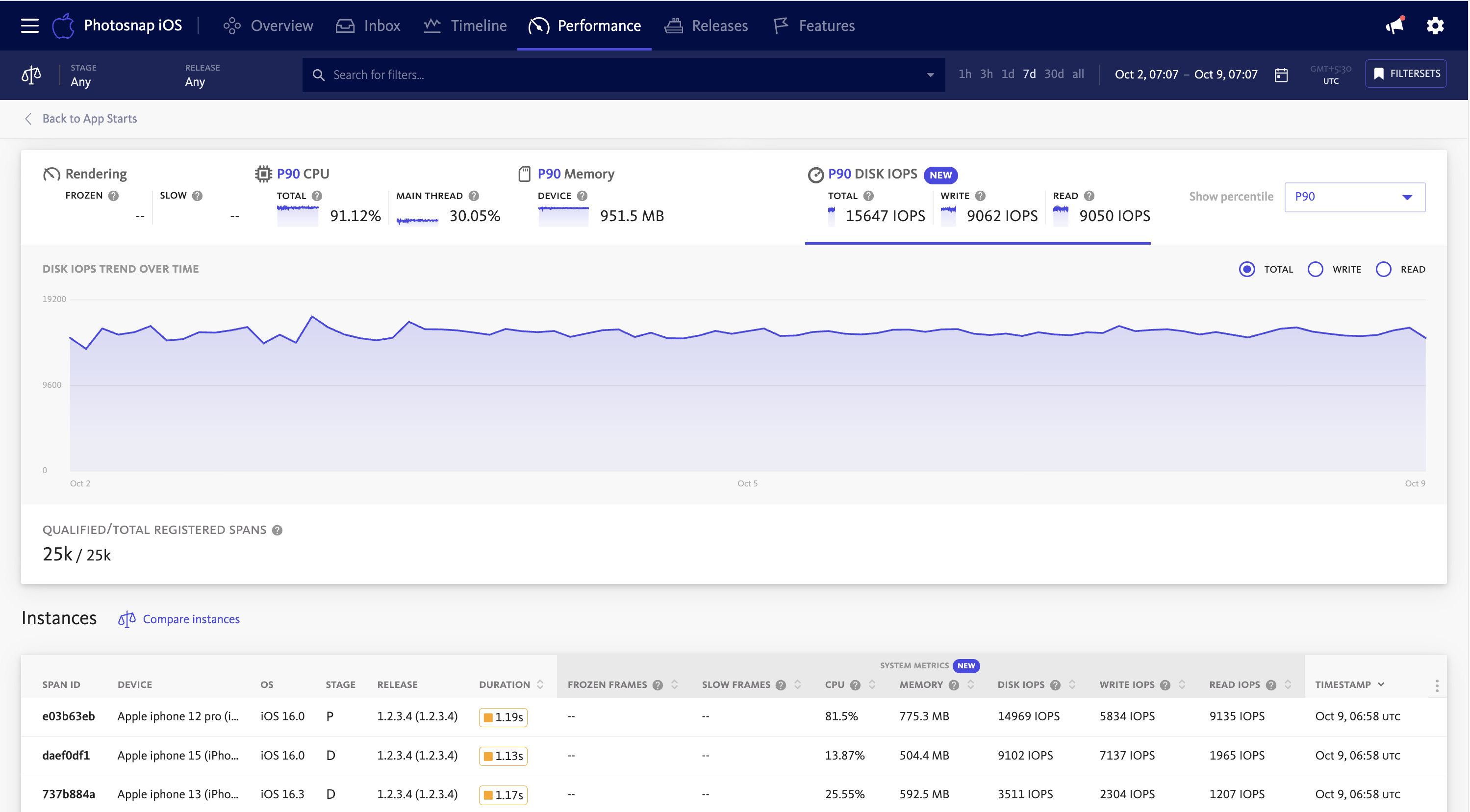Click the help icon next to FROZEN
This screenshot has height=812, width=1470.
(x=114, y=196)
